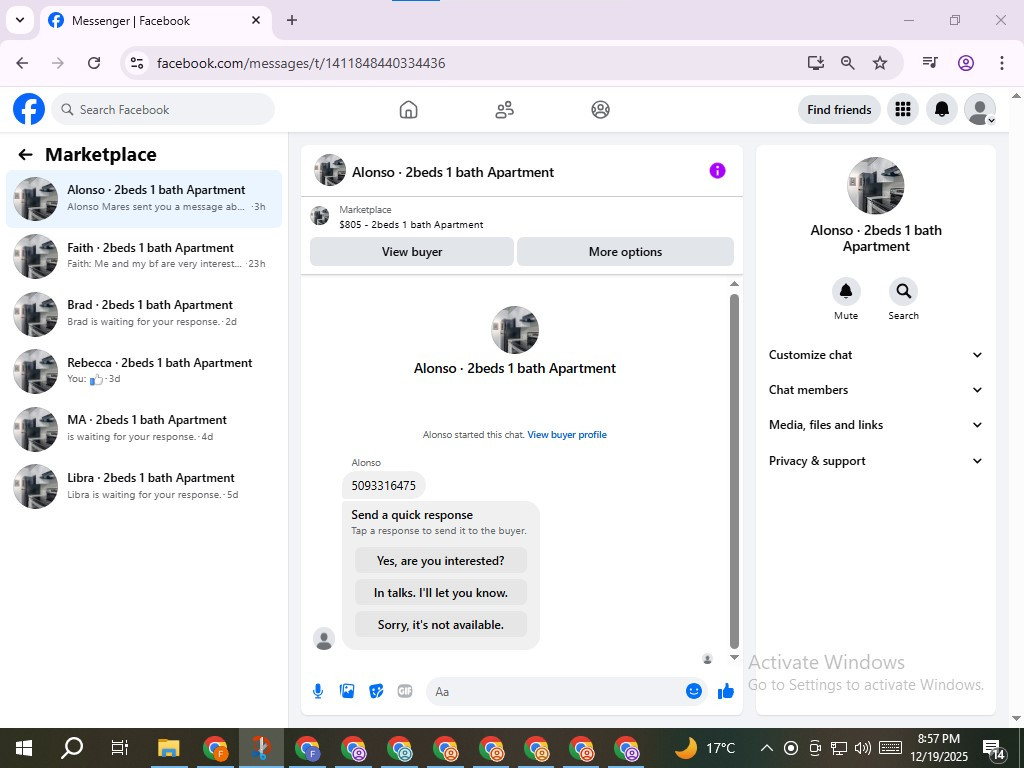Viewport: 1024px width, 768px height.
Task: Expand Chat members section
Action: coord(876,390)
